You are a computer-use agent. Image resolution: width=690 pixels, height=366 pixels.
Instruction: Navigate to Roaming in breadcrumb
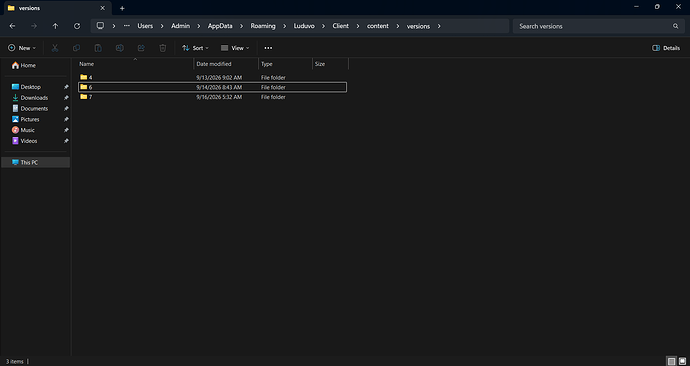(x=263, y=26)
